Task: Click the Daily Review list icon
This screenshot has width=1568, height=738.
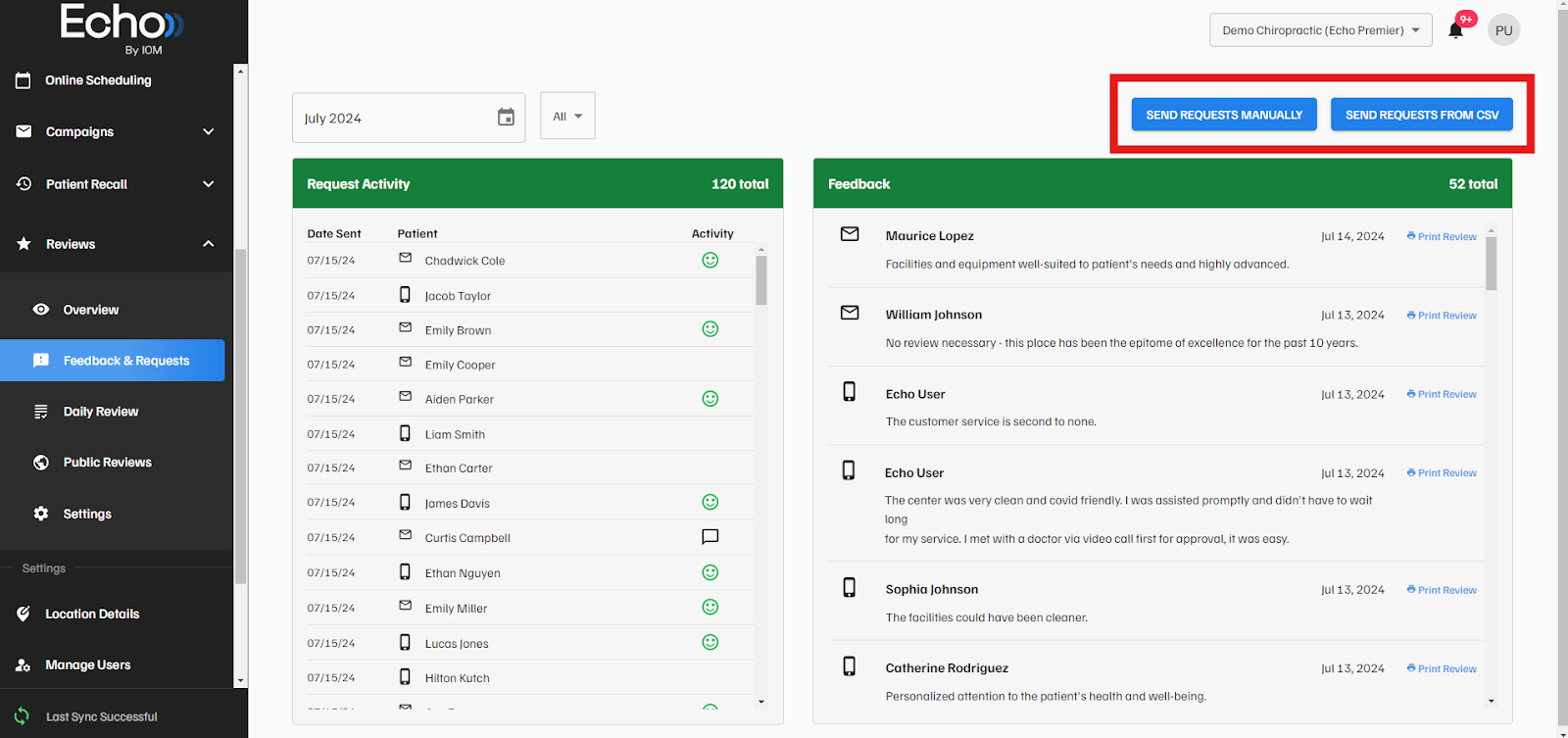Action: (x=41, y=412)
